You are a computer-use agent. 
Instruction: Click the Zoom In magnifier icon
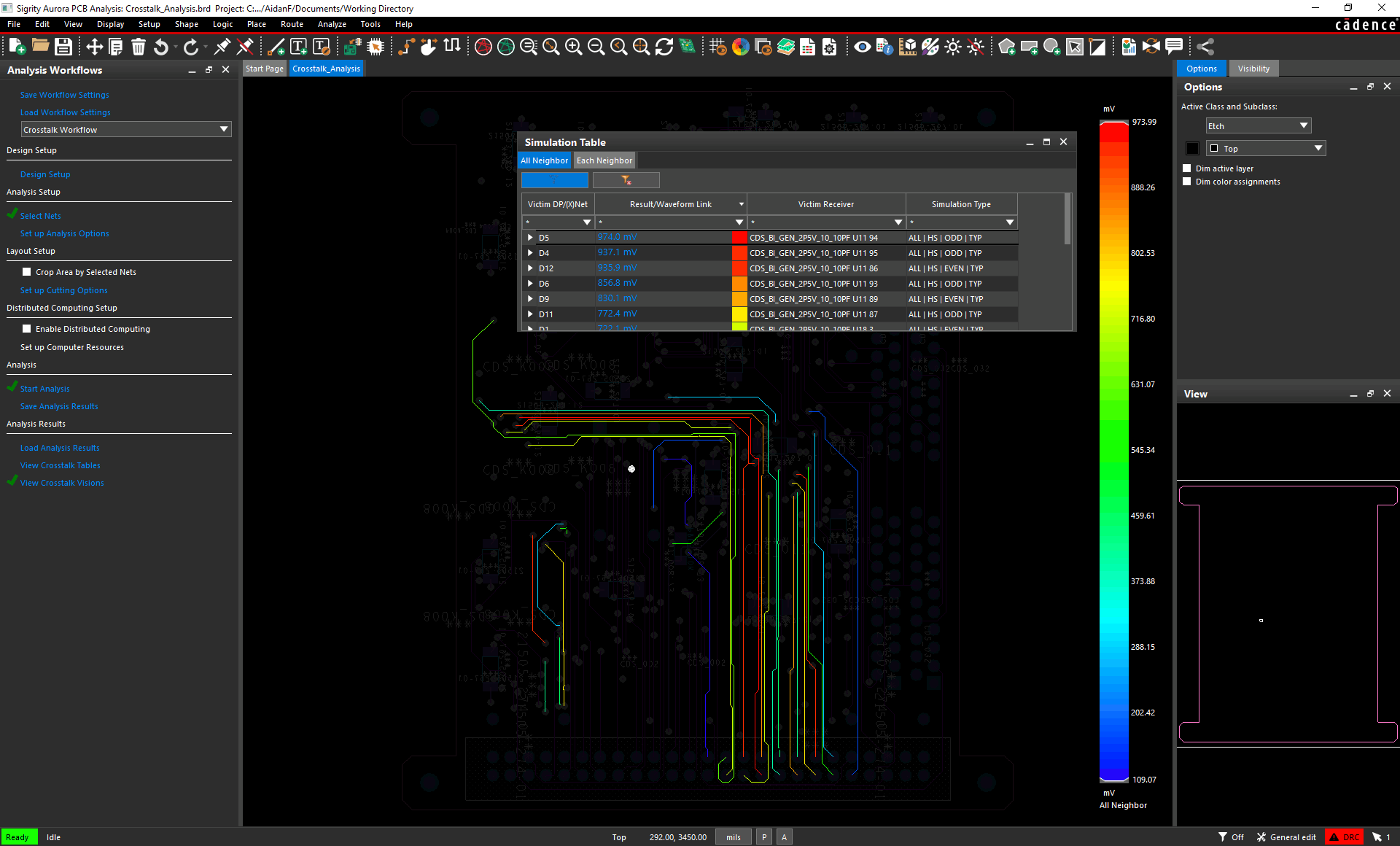(573, 47)
